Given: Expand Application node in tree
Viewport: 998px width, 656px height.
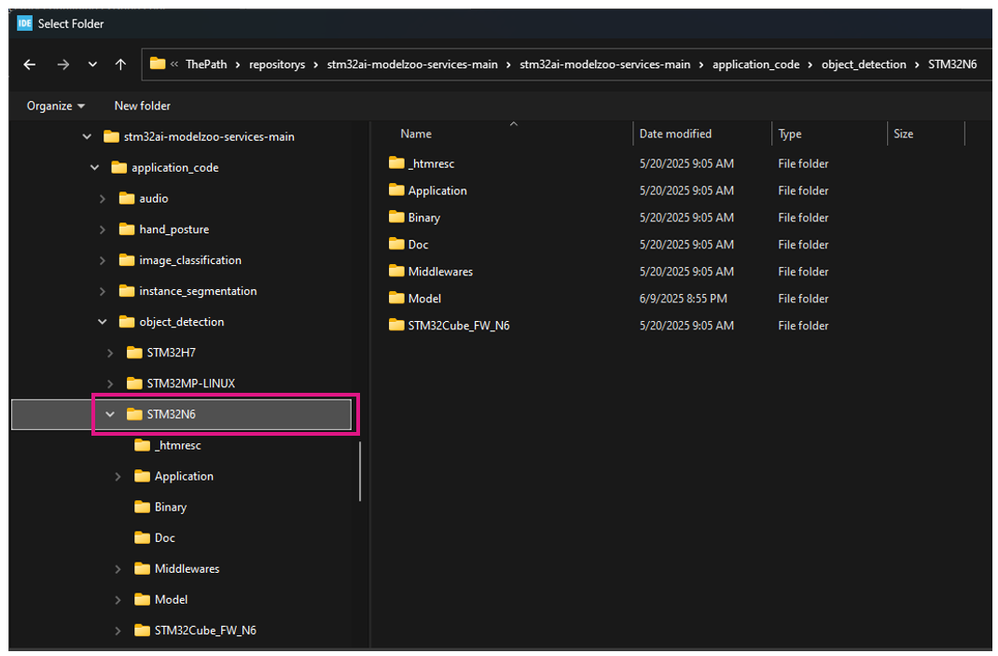Looking at the screenshot, I should point(118,476).
